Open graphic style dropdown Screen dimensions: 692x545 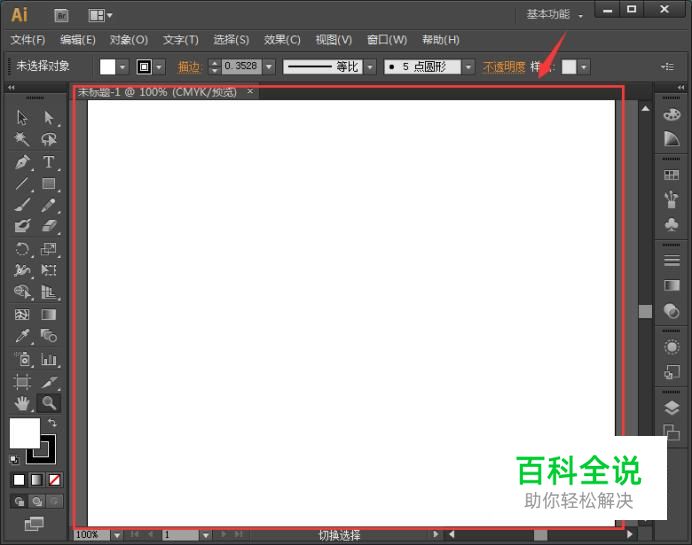tap(583, 67)
